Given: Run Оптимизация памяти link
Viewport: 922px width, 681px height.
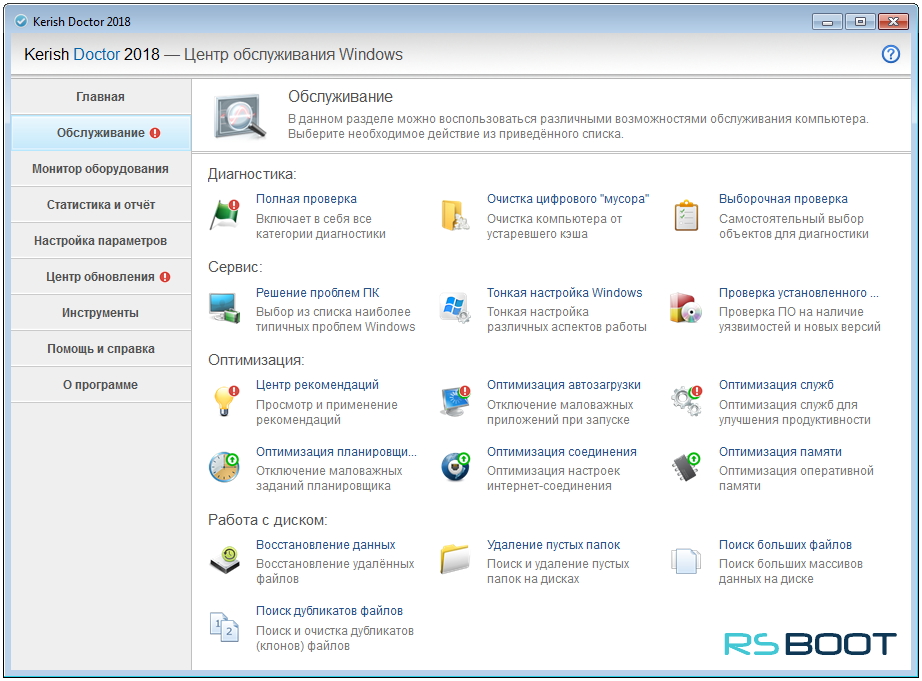Looking at the screenshot, I should (x=780, y=452).
